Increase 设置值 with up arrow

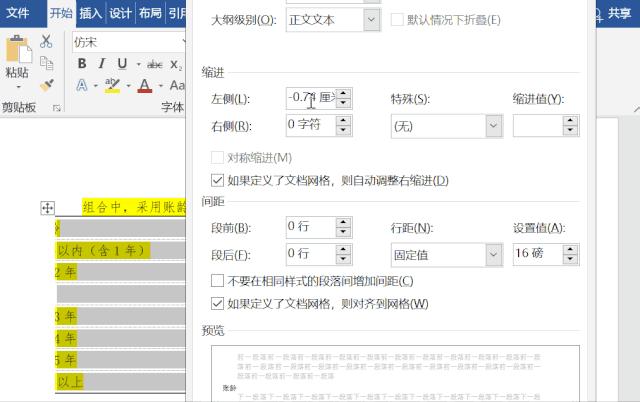570,249
